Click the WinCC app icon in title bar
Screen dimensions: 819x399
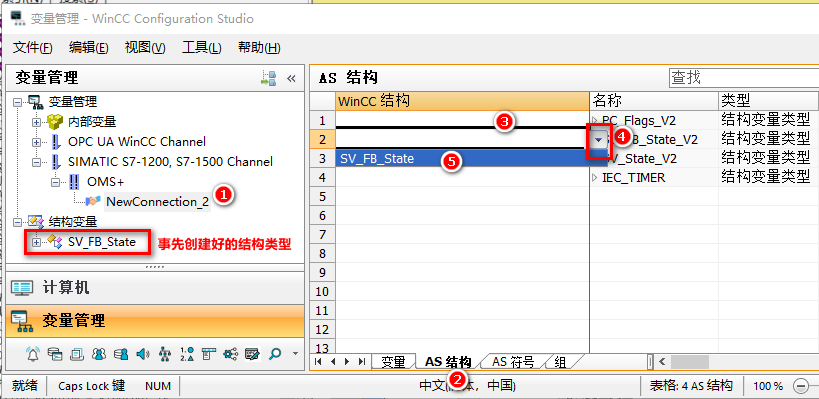pyautogui.click(x=18, y=19)
